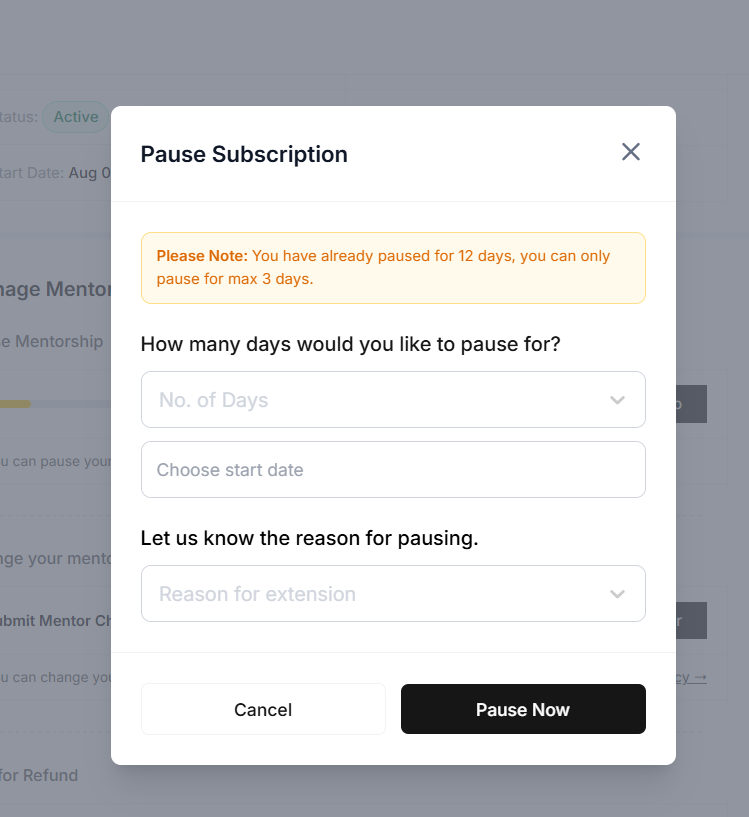This screenshot has width=749, height=817.
Task: Close the Pause Subscription dialog with X
Action: tap(630, 152)
